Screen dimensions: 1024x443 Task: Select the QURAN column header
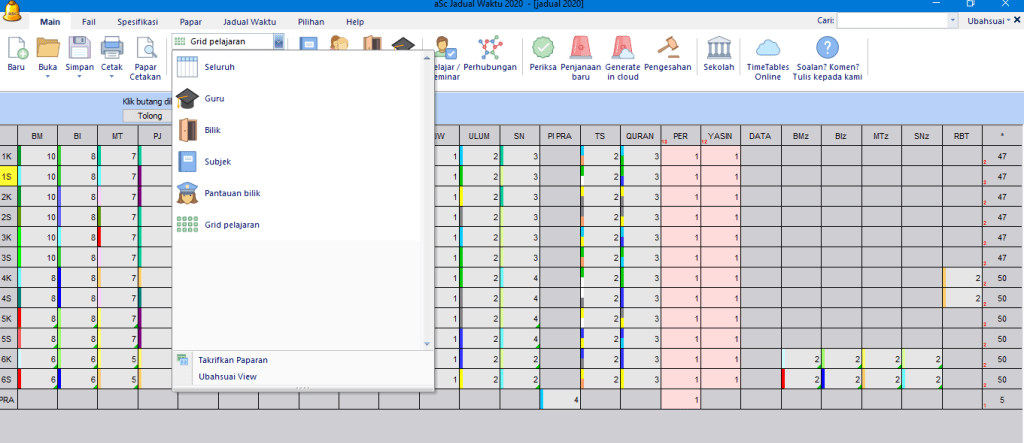click(641, 136)
